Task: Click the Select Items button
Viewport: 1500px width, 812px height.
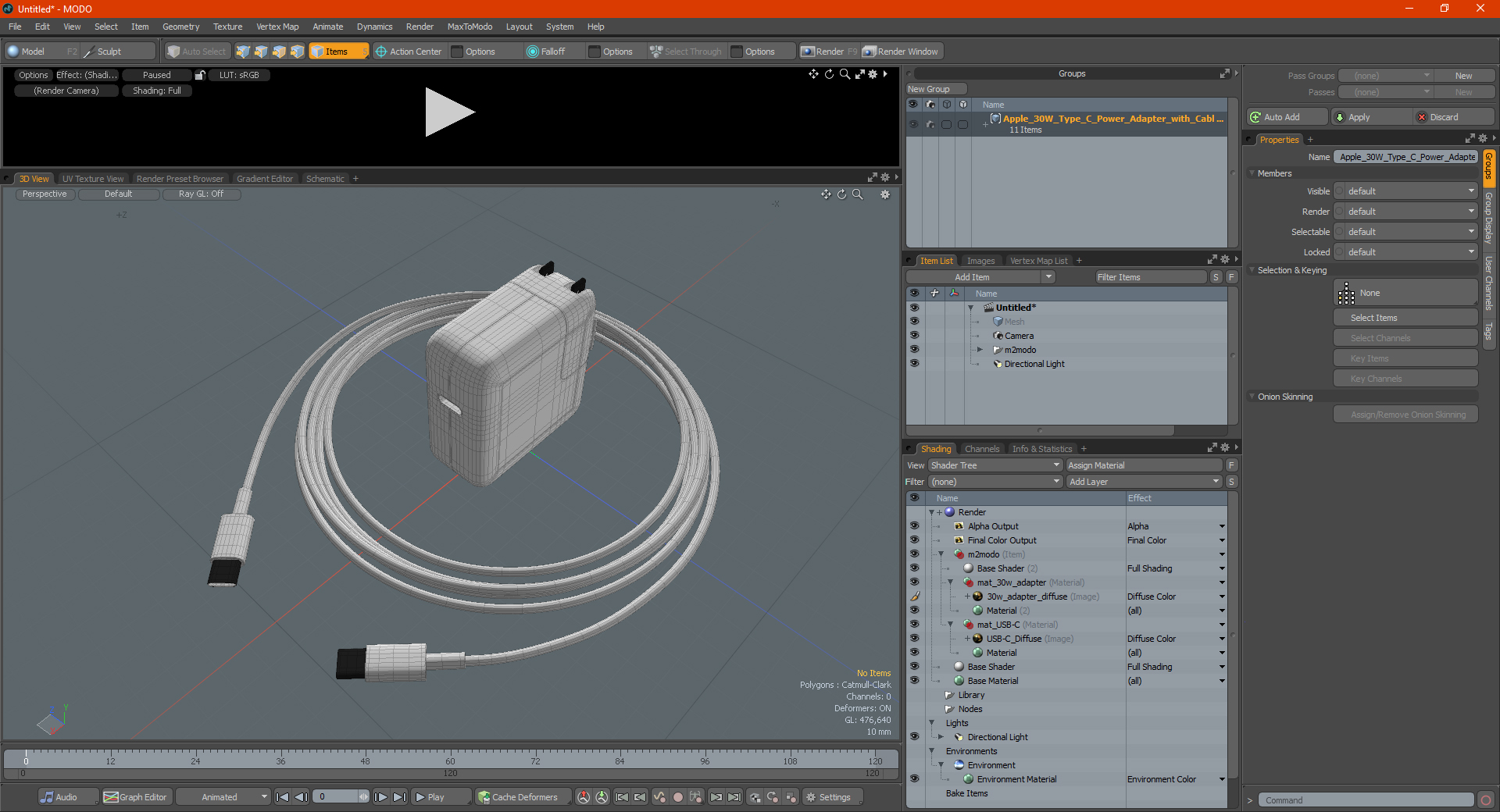Action: pos(1405,318)
